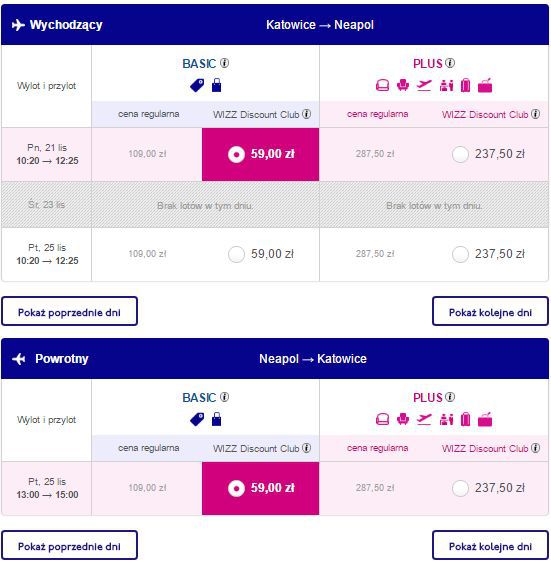This screenshot has height=562, width=551.
Task: Select 237,50 zł PLUS fare on return flight
Action: coord(460,488)
